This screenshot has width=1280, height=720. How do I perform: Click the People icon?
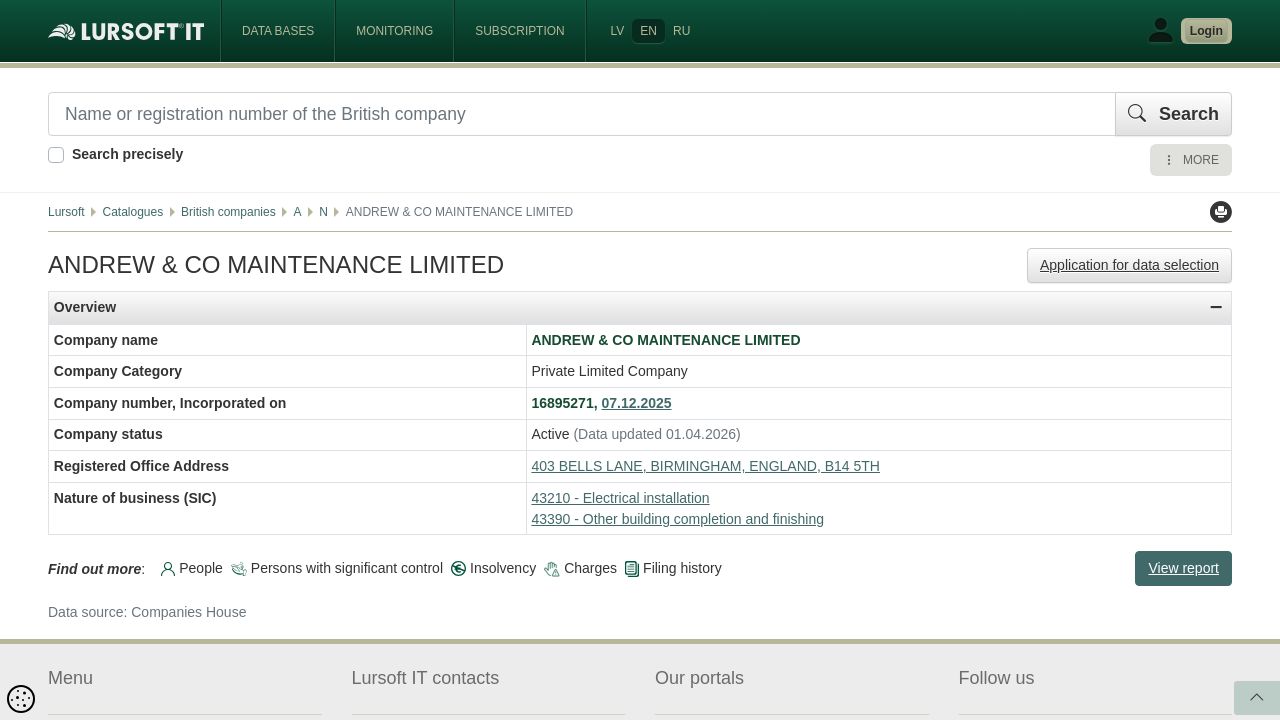(x=168, y=569)
